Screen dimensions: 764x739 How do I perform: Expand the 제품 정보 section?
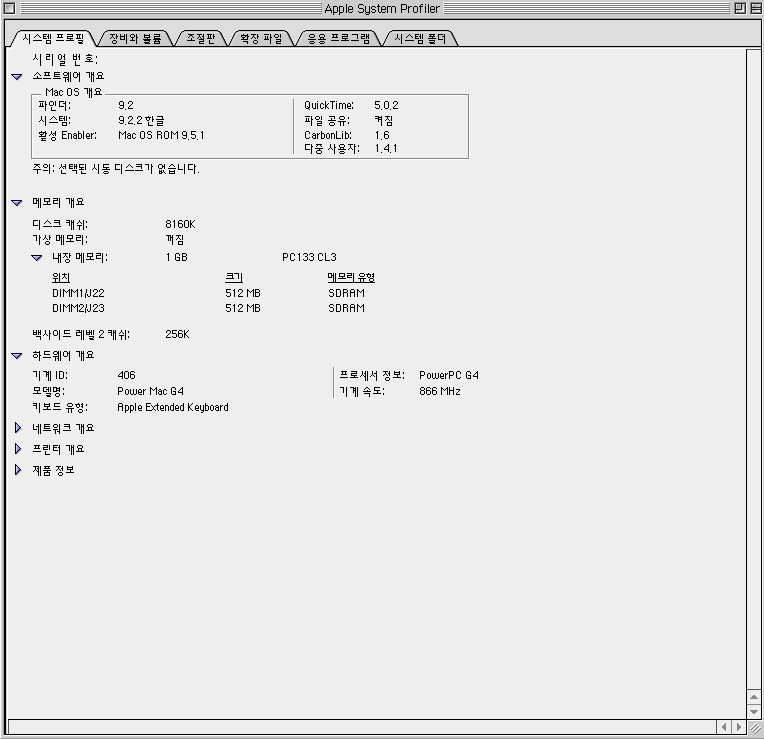pyautogui.click(x=17, y=470)
